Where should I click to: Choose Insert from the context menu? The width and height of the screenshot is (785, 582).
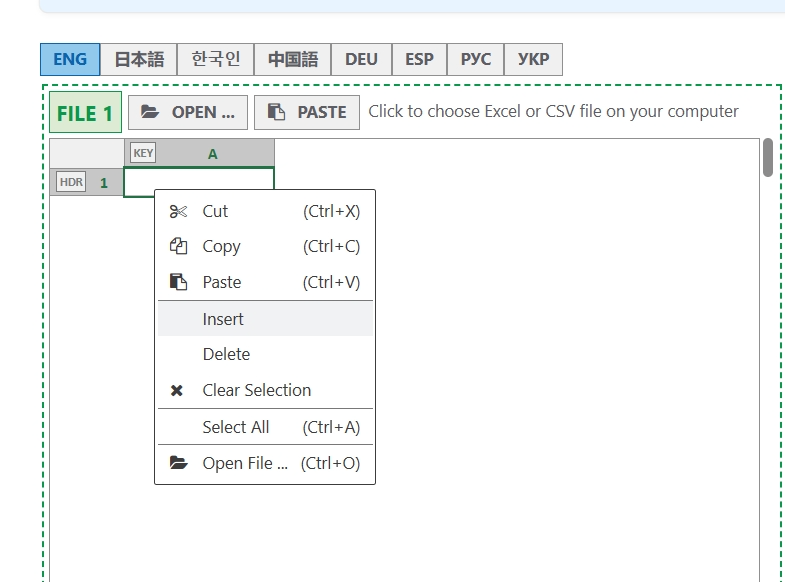pos(265,319)
